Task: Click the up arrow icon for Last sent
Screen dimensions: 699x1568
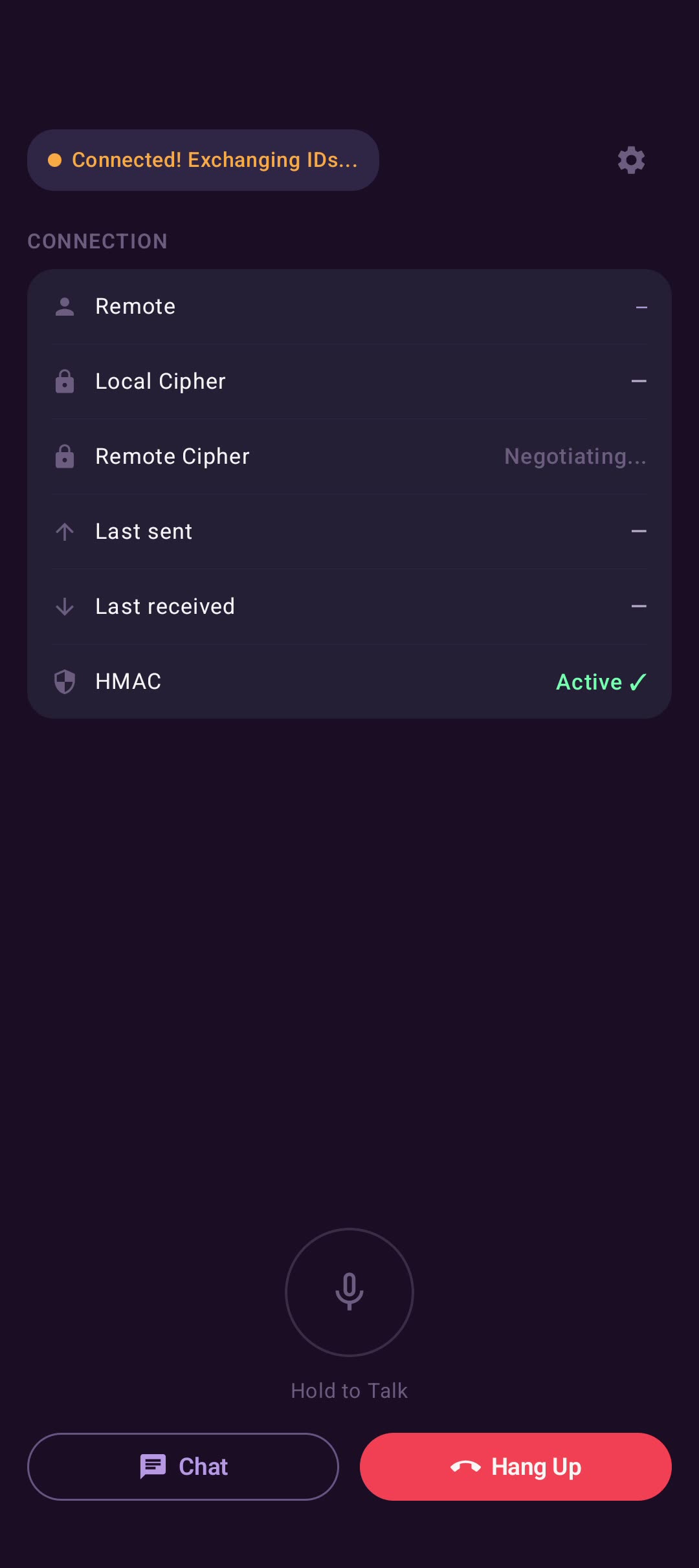Action: click(x=65, y=532)
